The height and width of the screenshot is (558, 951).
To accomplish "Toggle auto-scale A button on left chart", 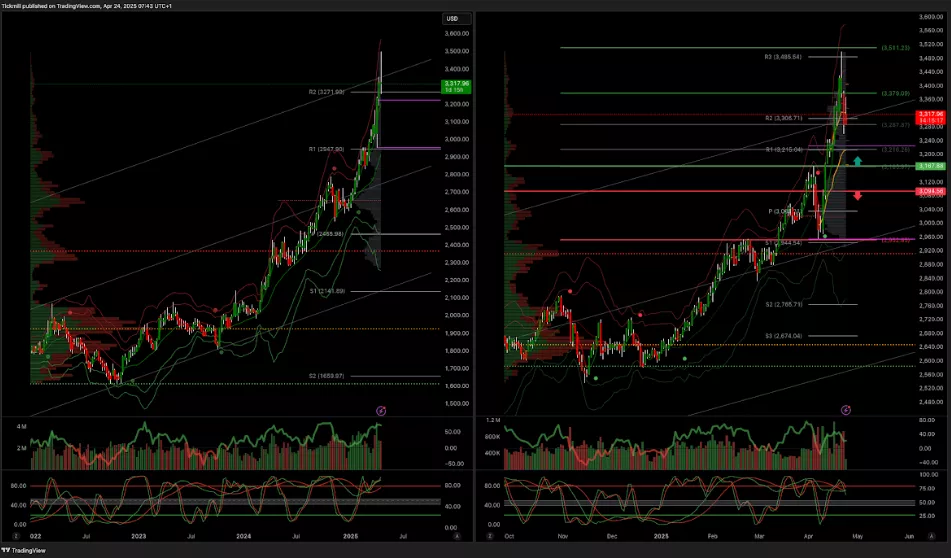I will click(458, 536).
